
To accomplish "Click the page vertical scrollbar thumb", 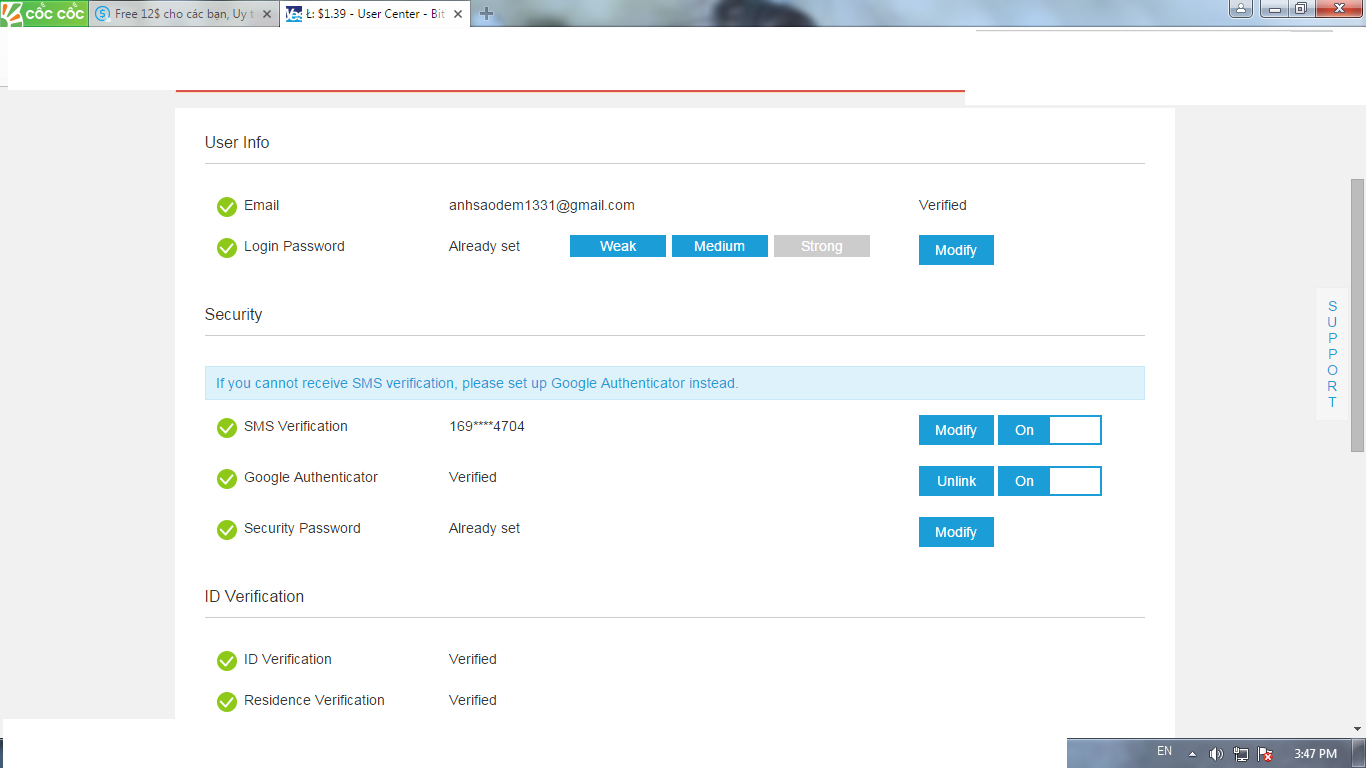I will (1357, 315).
